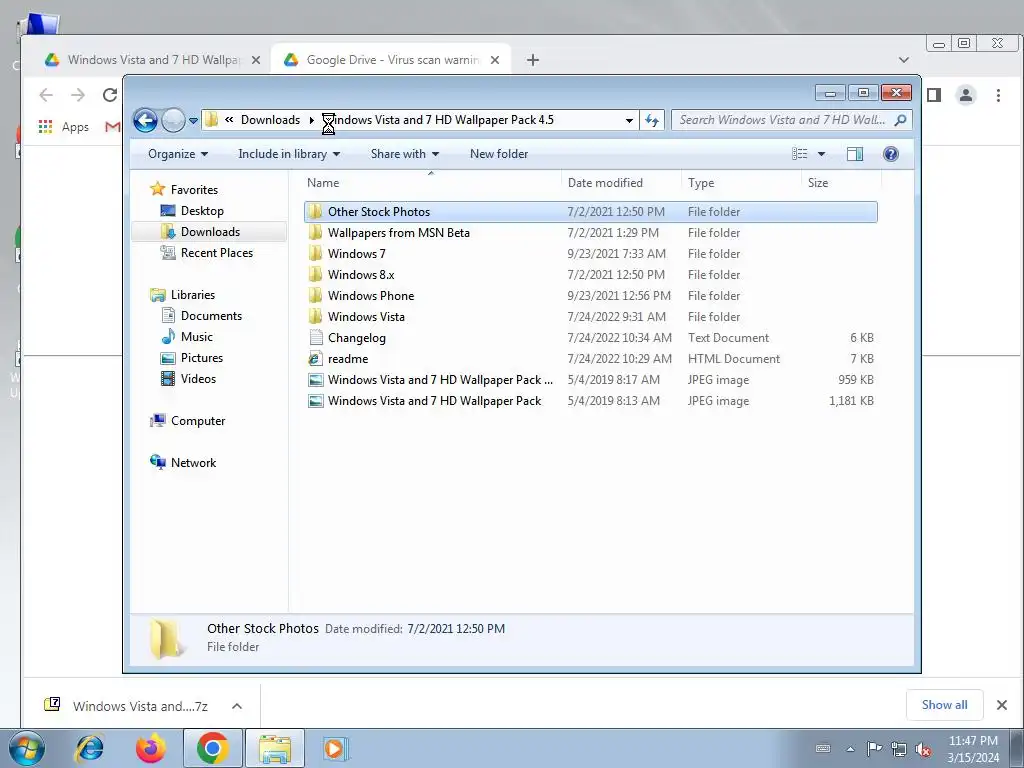The width and height of the screenshot is (1024, 768).
Task: Open the Windows Start menu
Action: pyautogui.click(x=26, y=748)
